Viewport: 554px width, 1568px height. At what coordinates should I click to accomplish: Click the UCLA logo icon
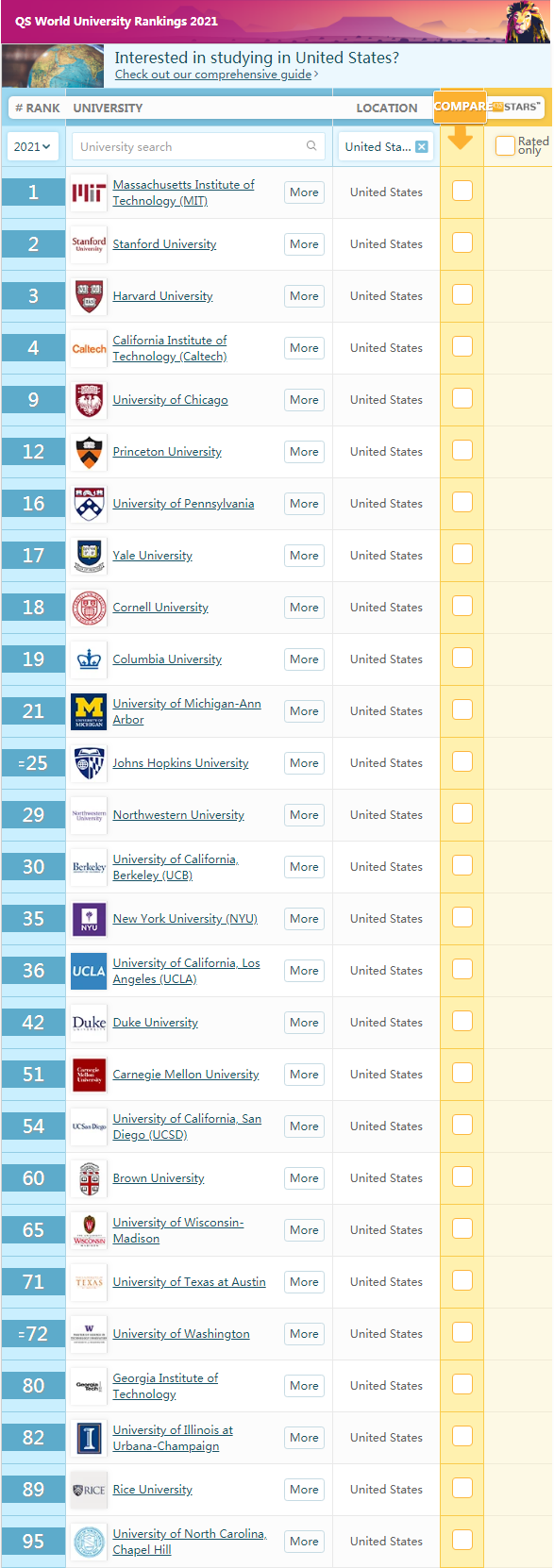tap(89, 971)
